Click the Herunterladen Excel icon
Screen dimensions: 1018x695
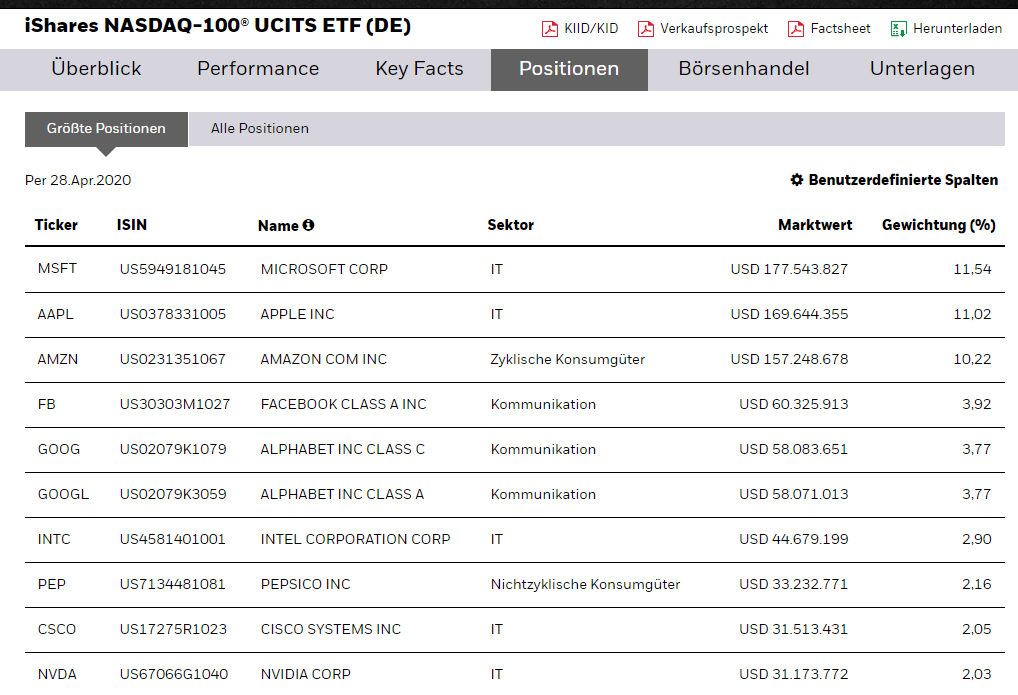pyautogui.click(x=898, y=29)
